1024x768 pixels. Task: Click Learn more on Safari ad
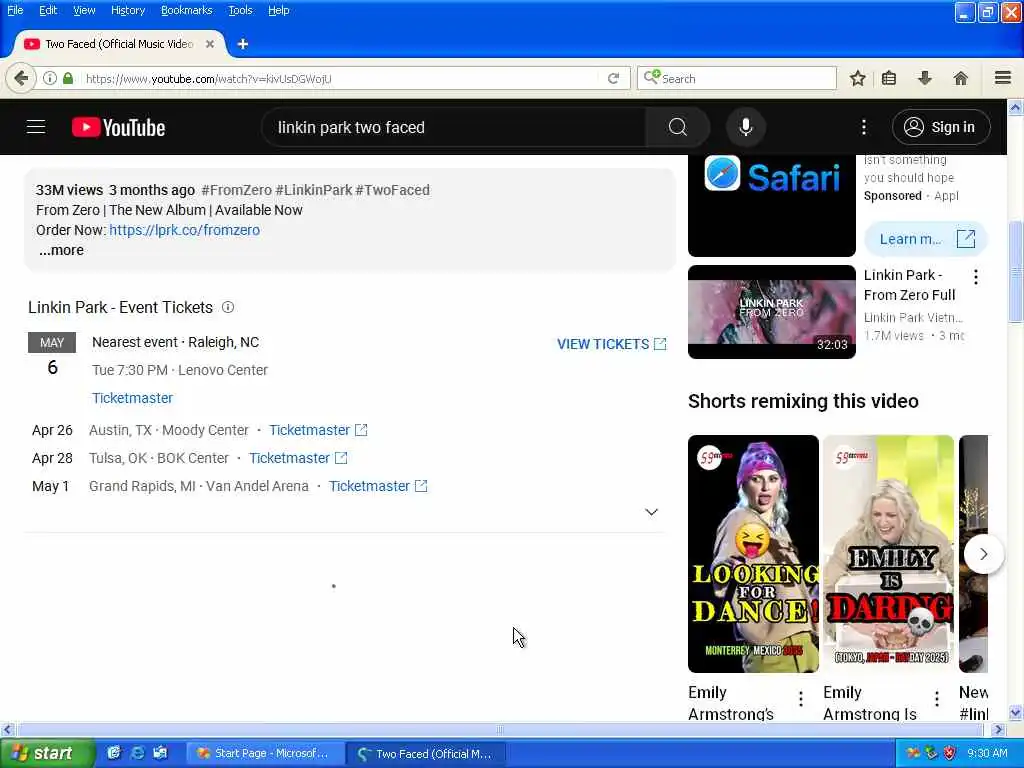(x=926, y=239)
